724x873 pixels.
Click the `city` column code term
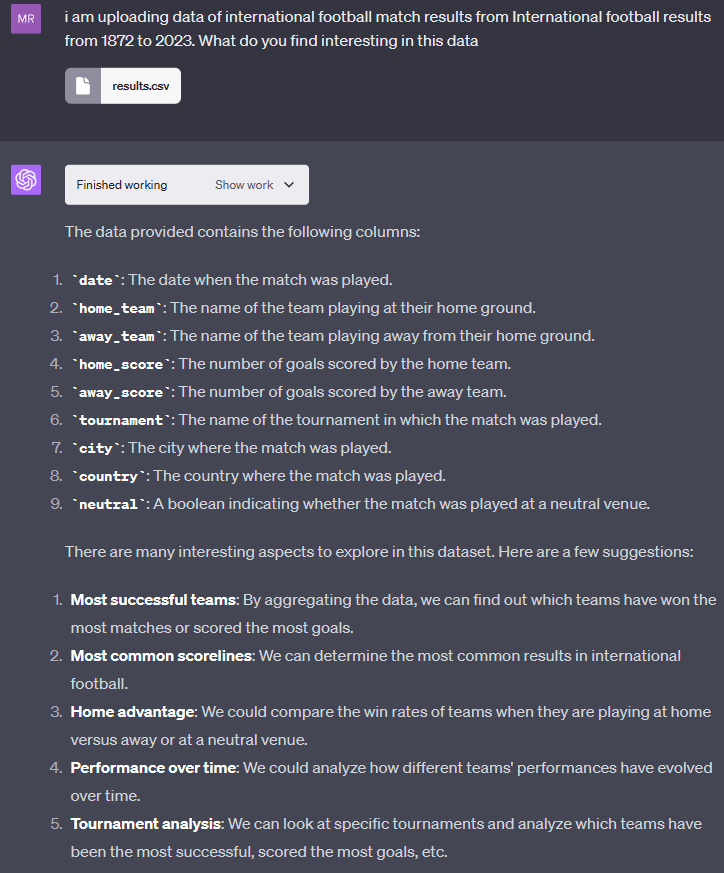click(96, 448)
